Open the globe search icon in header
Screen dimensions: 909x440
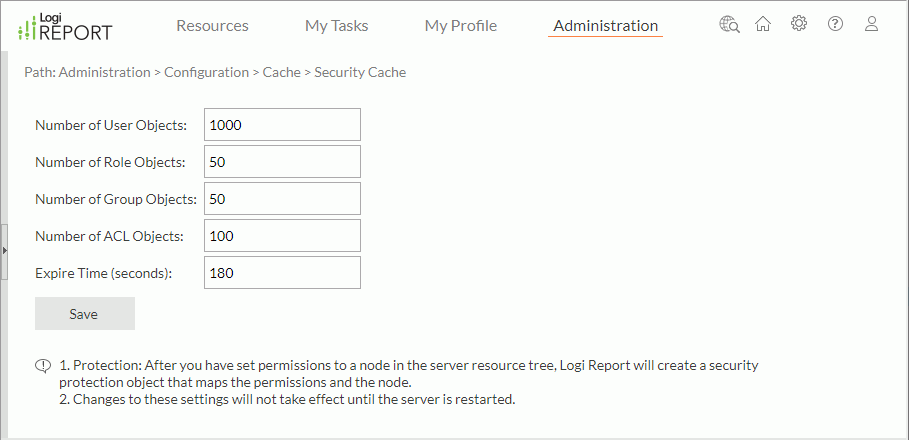tap(729, 25)
